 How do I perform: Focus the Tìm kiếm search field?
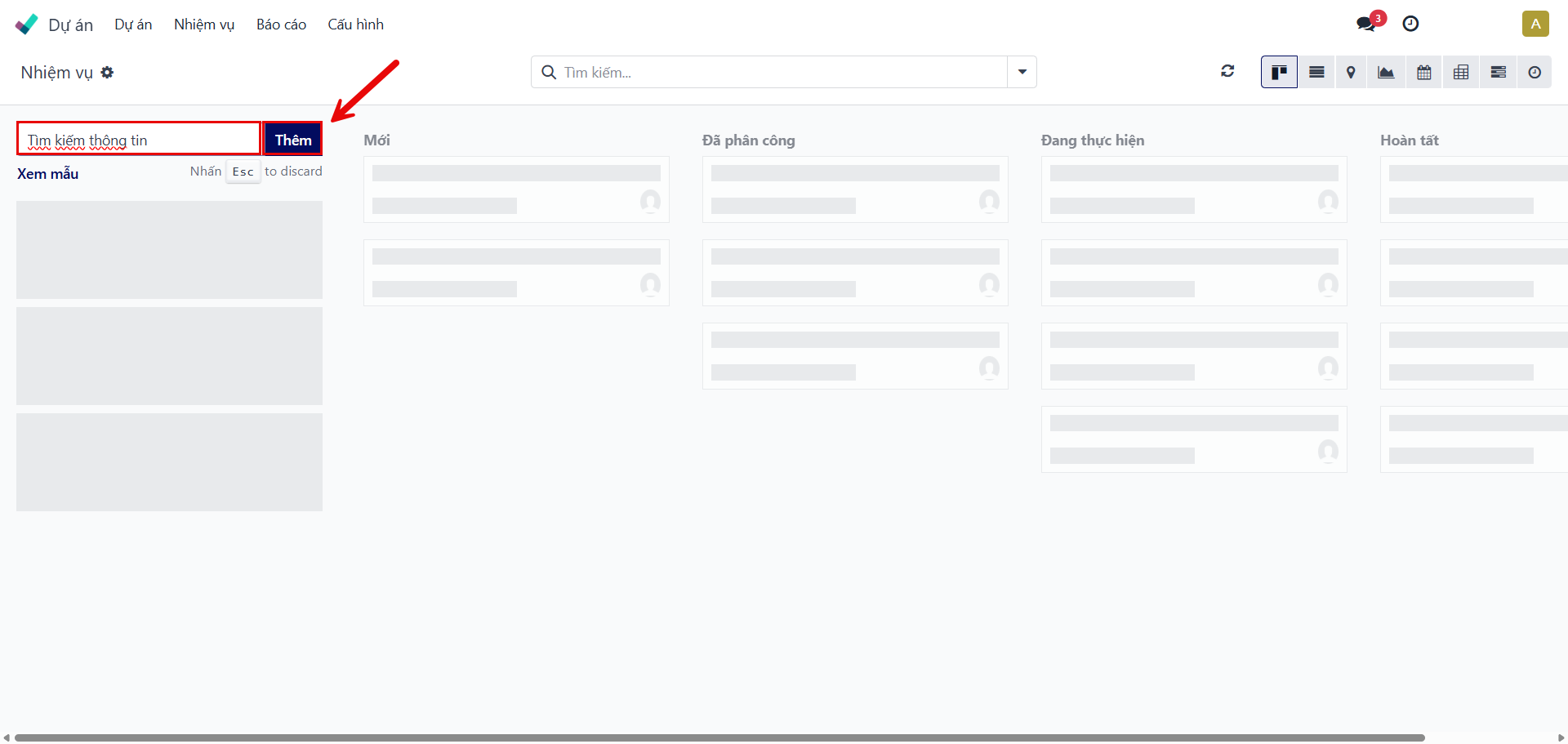click(x=776, y=73)
